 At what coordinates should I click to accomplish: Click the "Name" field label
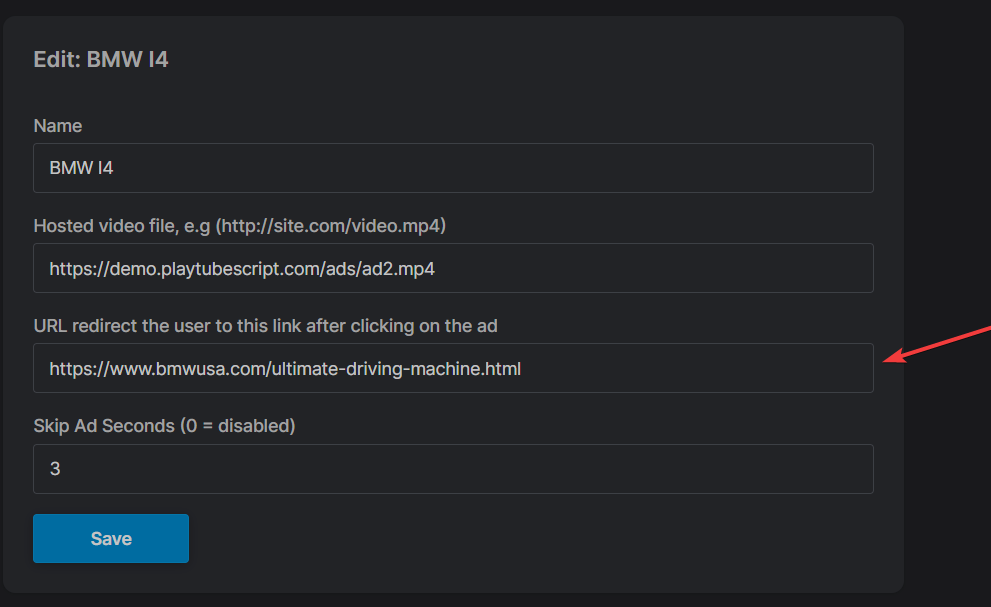click(58, 126)
